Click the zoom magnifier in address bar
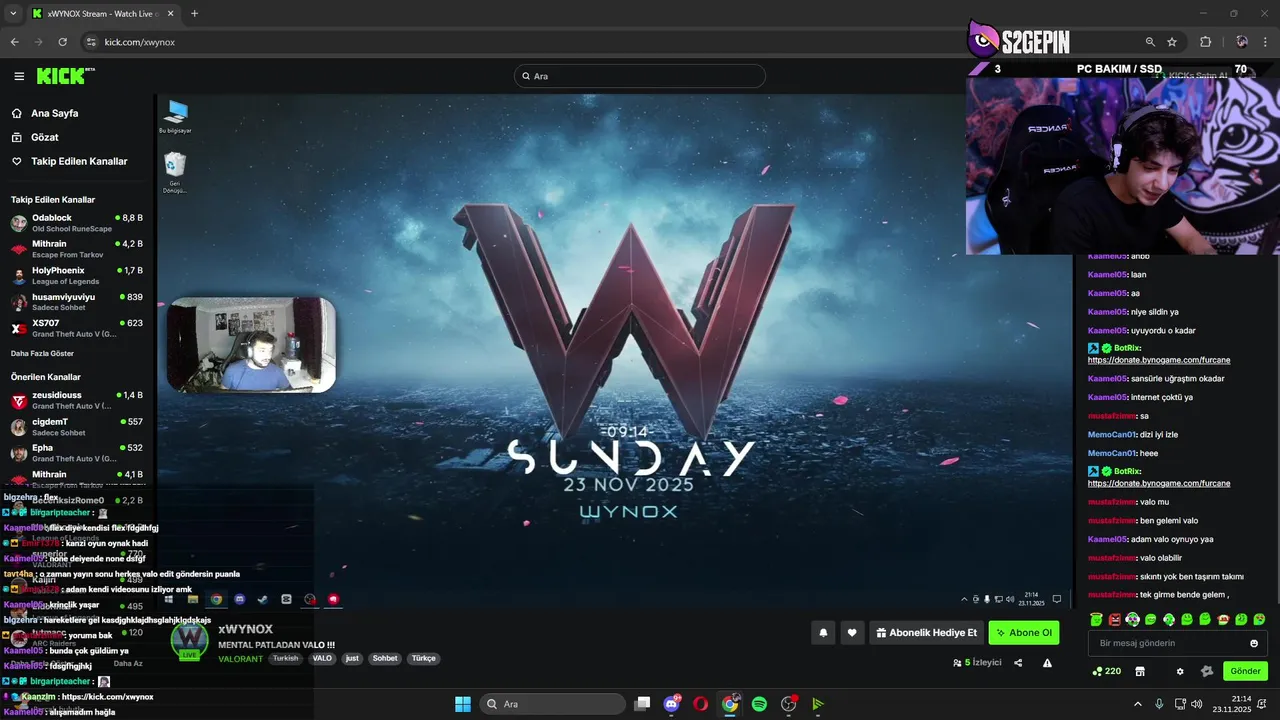Screen dimensions: 1280x720 coord(1150,42)
